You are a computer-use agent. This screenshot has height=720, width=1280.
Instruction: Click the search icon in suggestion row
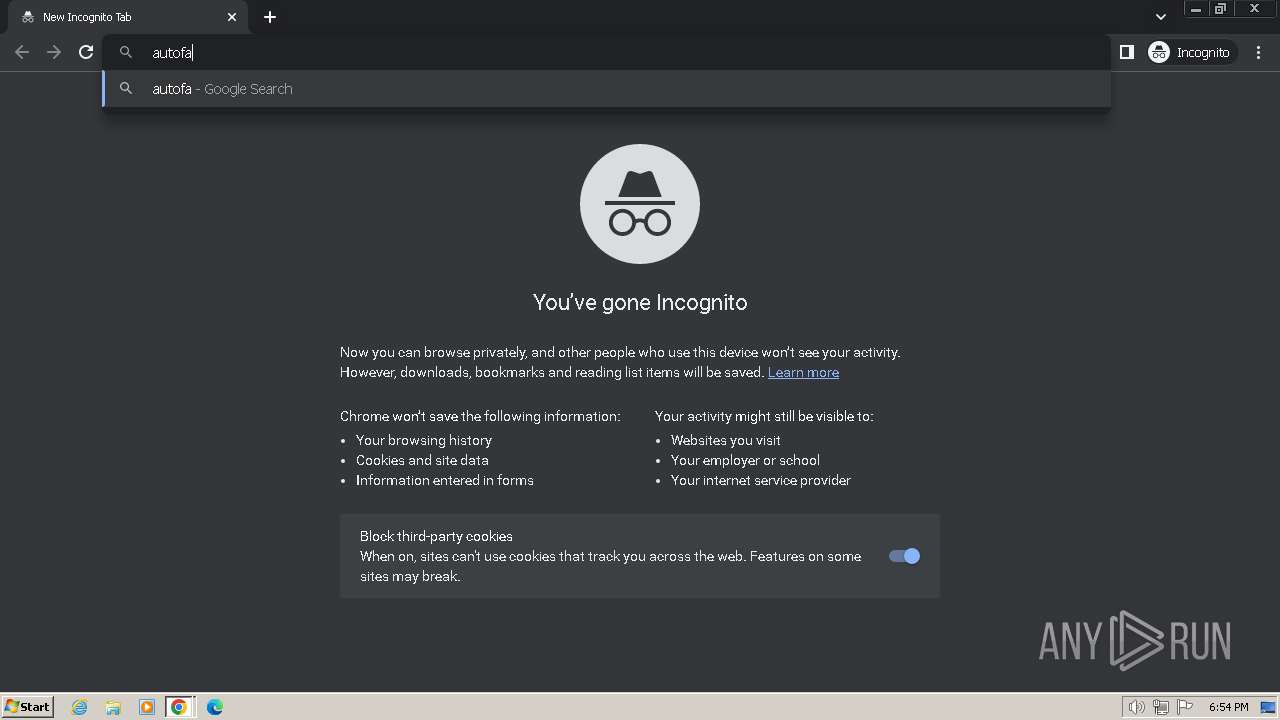click(126, 89)
